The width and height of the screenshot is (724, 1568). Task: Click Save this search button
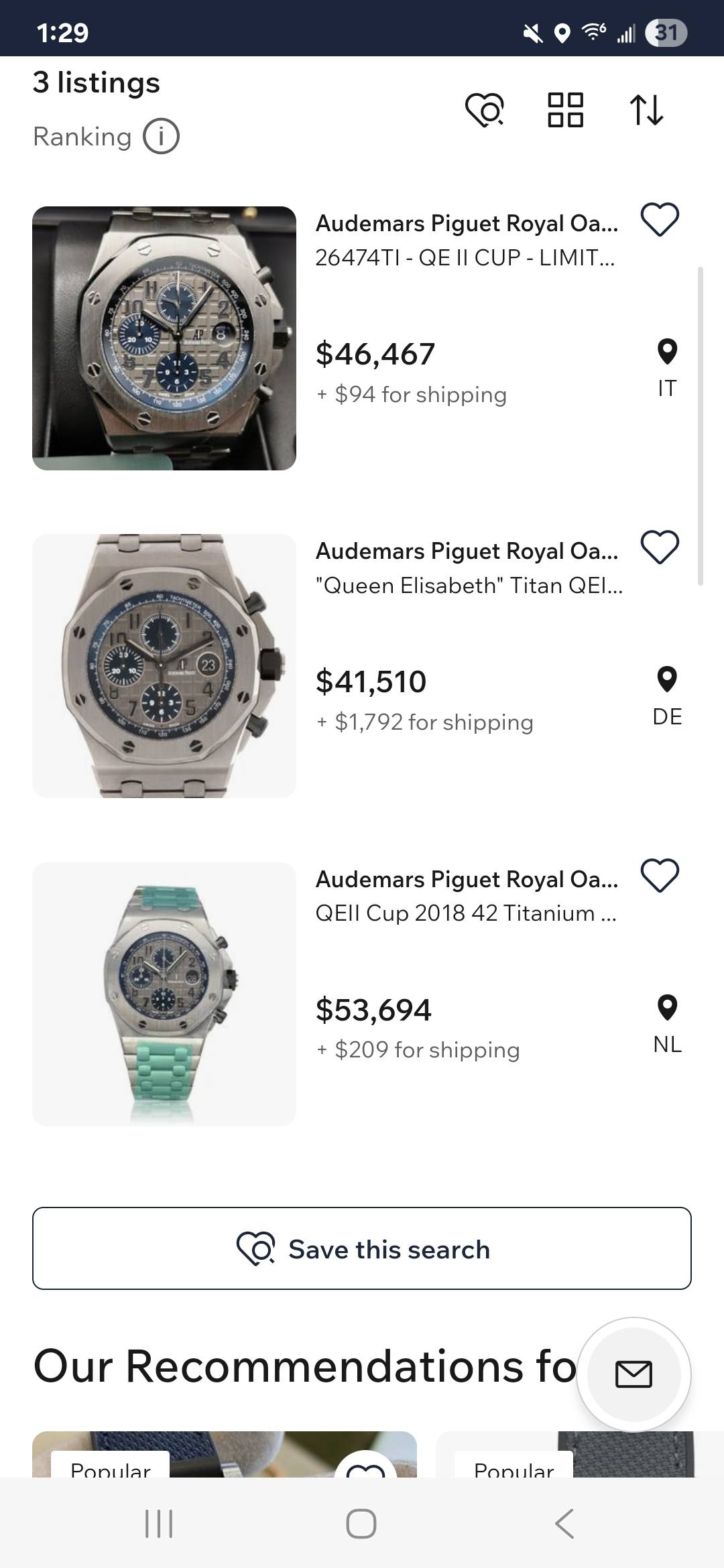362,1248
